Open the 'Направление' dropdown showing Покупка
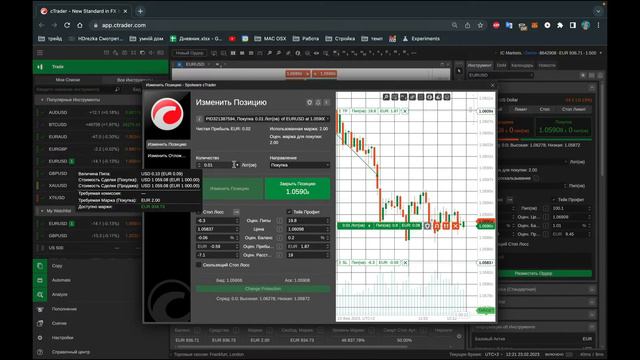 tap(300, 165)
